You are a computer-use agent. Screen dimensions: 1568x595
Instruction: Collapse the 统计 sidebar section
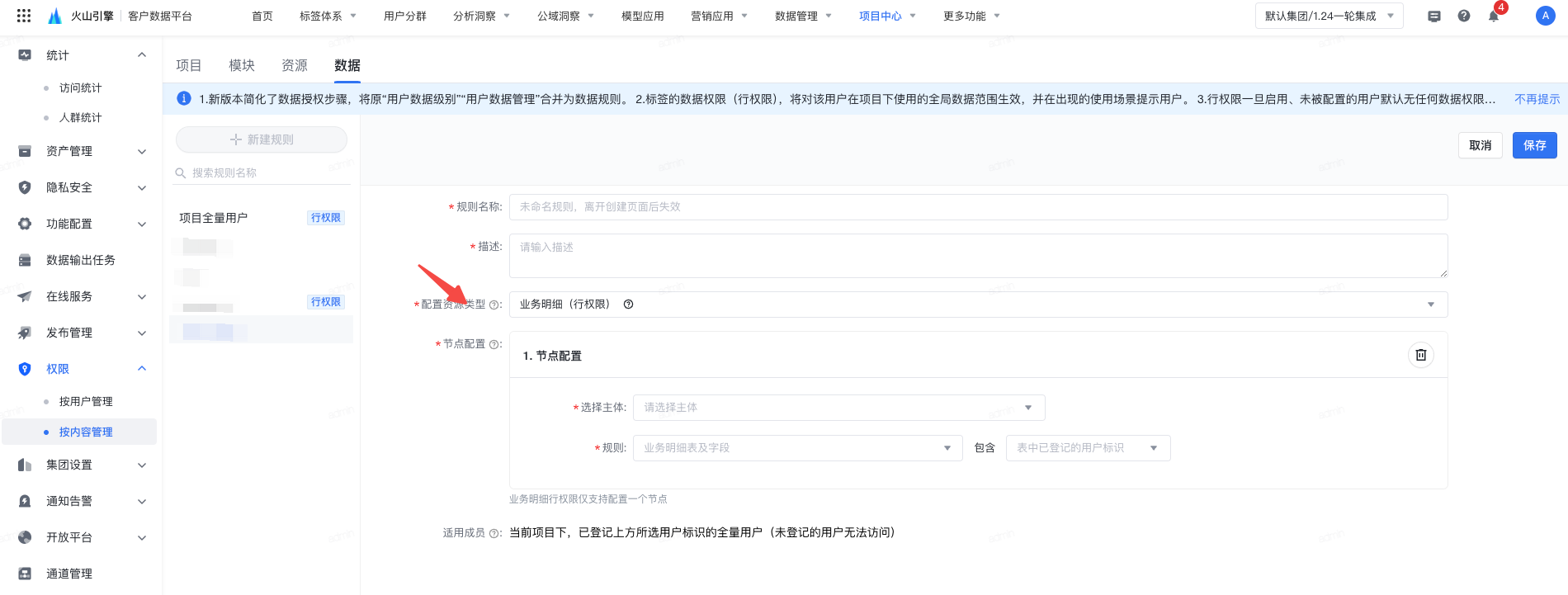[x=83, y=55]
